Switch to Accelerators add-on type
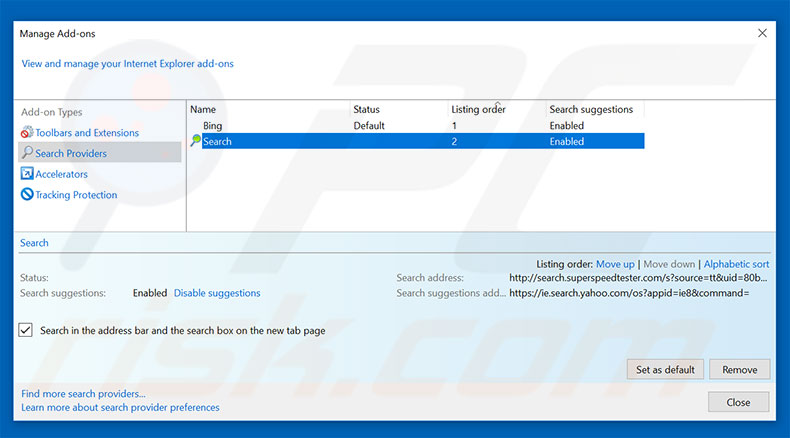Image resolution: width=790 pixels, height=438 pixels. 61,174
